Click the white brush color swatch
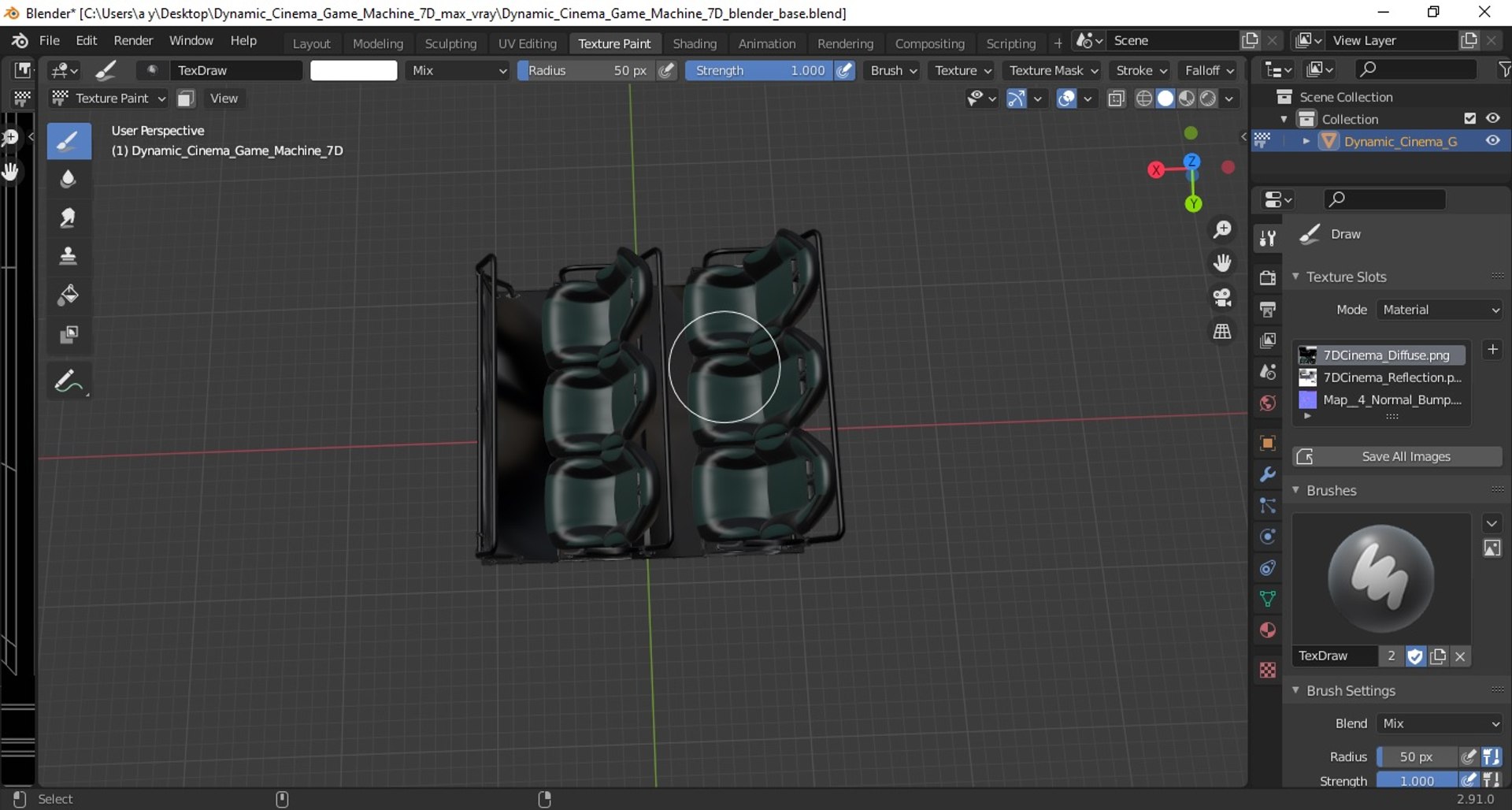Viewport: 1512px width, 810px height. 354,70
